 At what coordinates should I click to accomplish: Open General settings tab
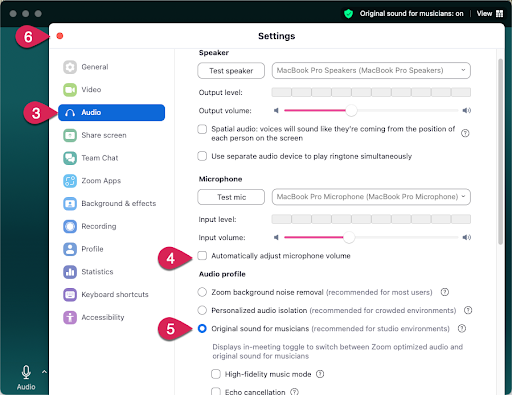[111, 67]
